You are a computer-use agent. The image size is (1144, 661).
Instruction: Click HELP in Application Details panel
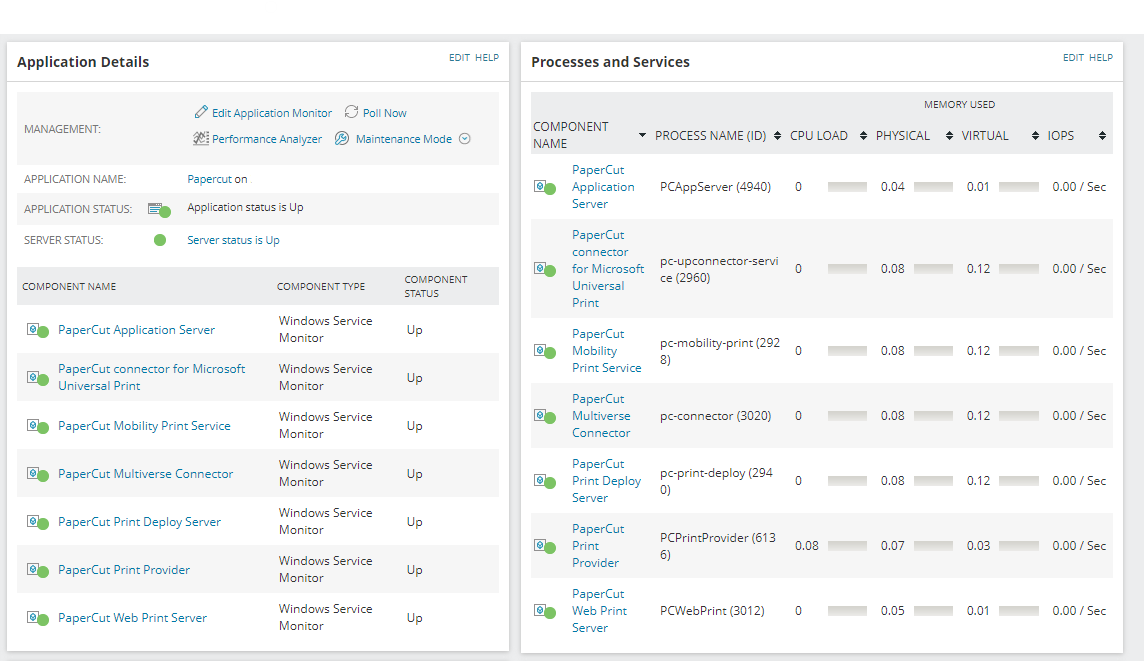pyautogui.click(x=487, y=58)
